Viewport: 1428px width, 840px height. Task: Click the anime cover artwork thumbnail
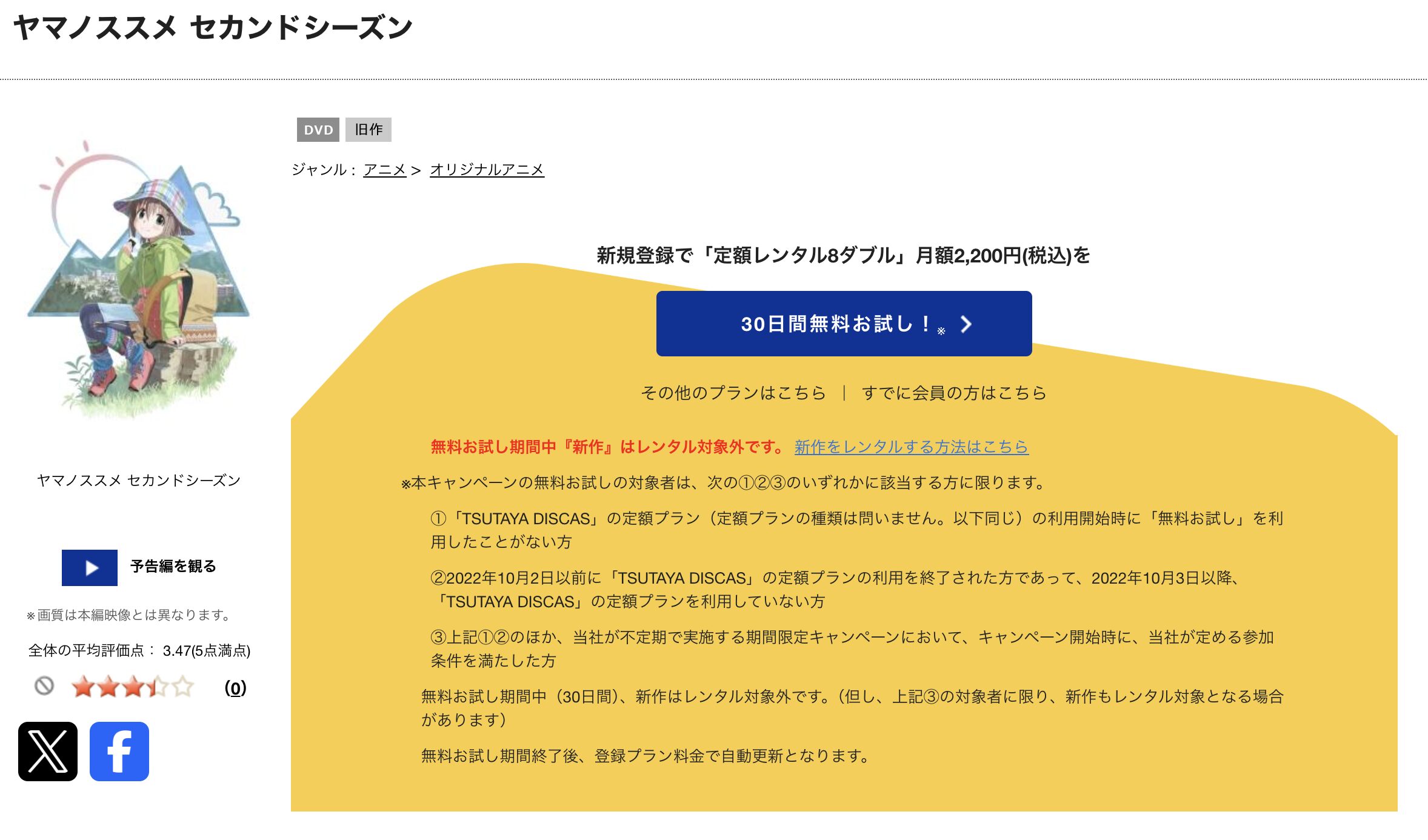(x=139, y=279)
